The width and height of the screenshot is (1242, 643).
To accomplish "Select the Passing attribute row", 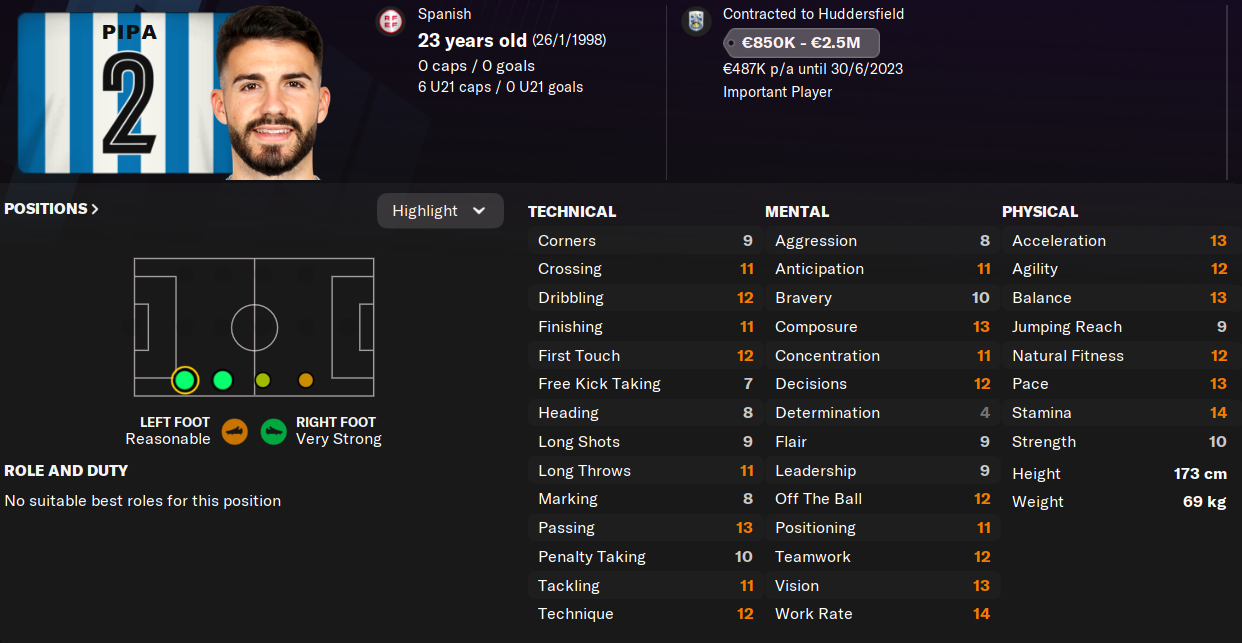I will coord(644,528).
